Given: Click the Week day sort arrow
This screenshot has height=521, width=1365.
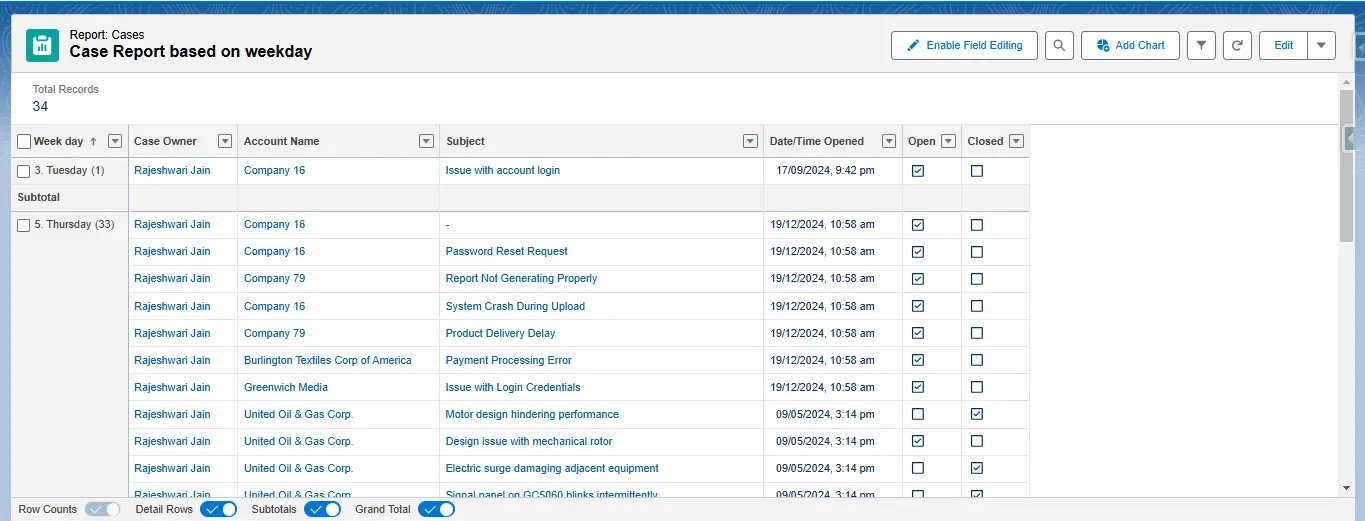Looking at the screenshot, I should pyautogui.click(x=93, y=142).
